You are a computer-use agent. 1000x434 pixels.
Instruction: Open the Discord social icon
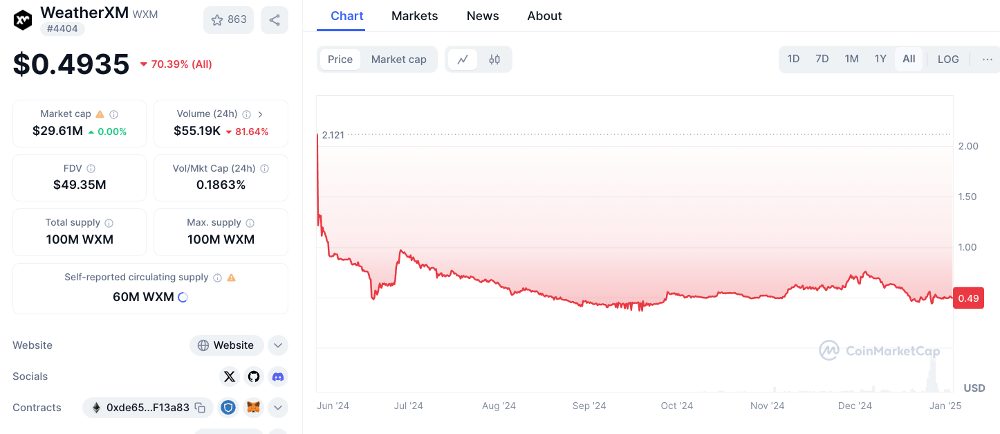(277, 377)
